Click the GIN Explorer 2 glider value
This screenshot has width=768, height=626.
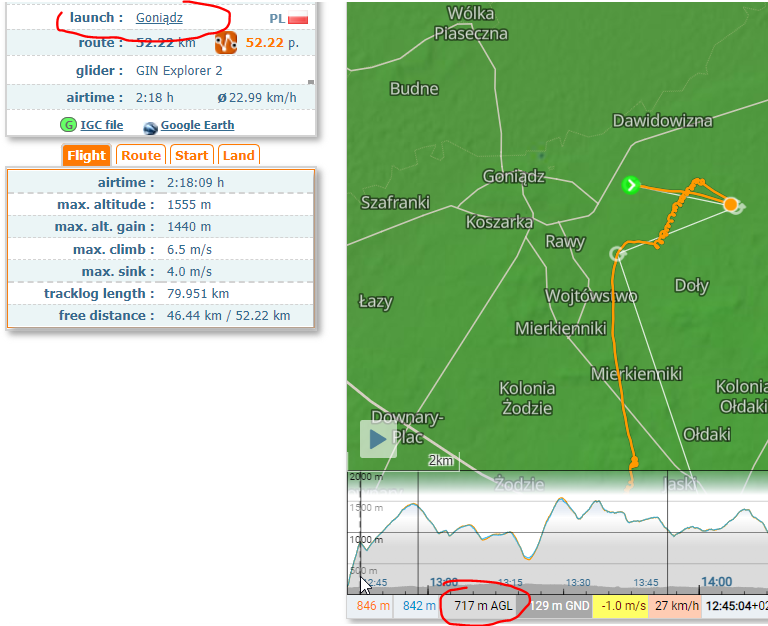point(179,71)
